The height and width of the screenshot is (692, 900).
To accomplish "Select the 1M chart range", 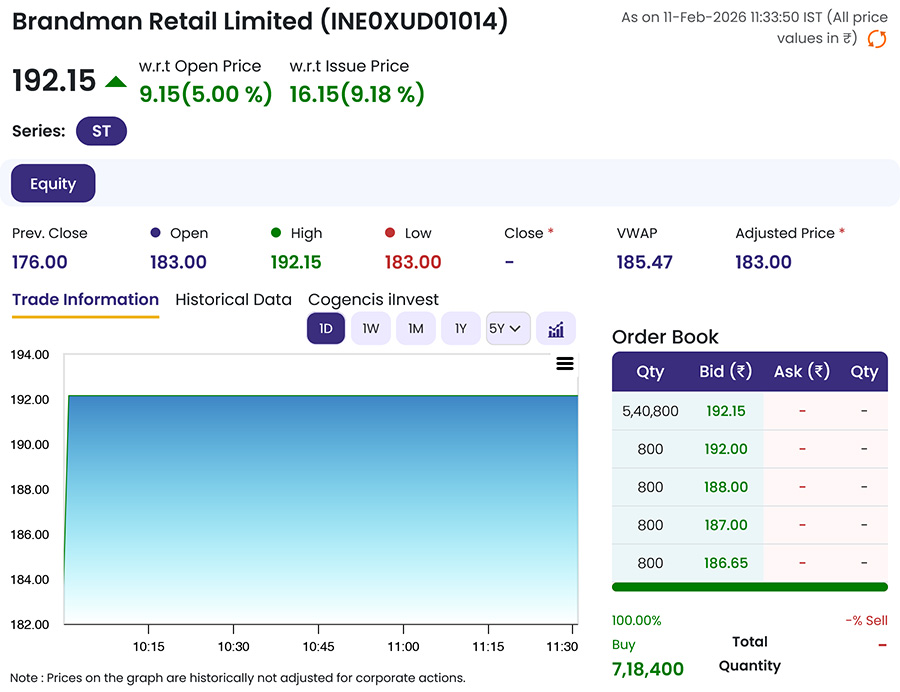I will pyautogui.click(x=416, y=329).
